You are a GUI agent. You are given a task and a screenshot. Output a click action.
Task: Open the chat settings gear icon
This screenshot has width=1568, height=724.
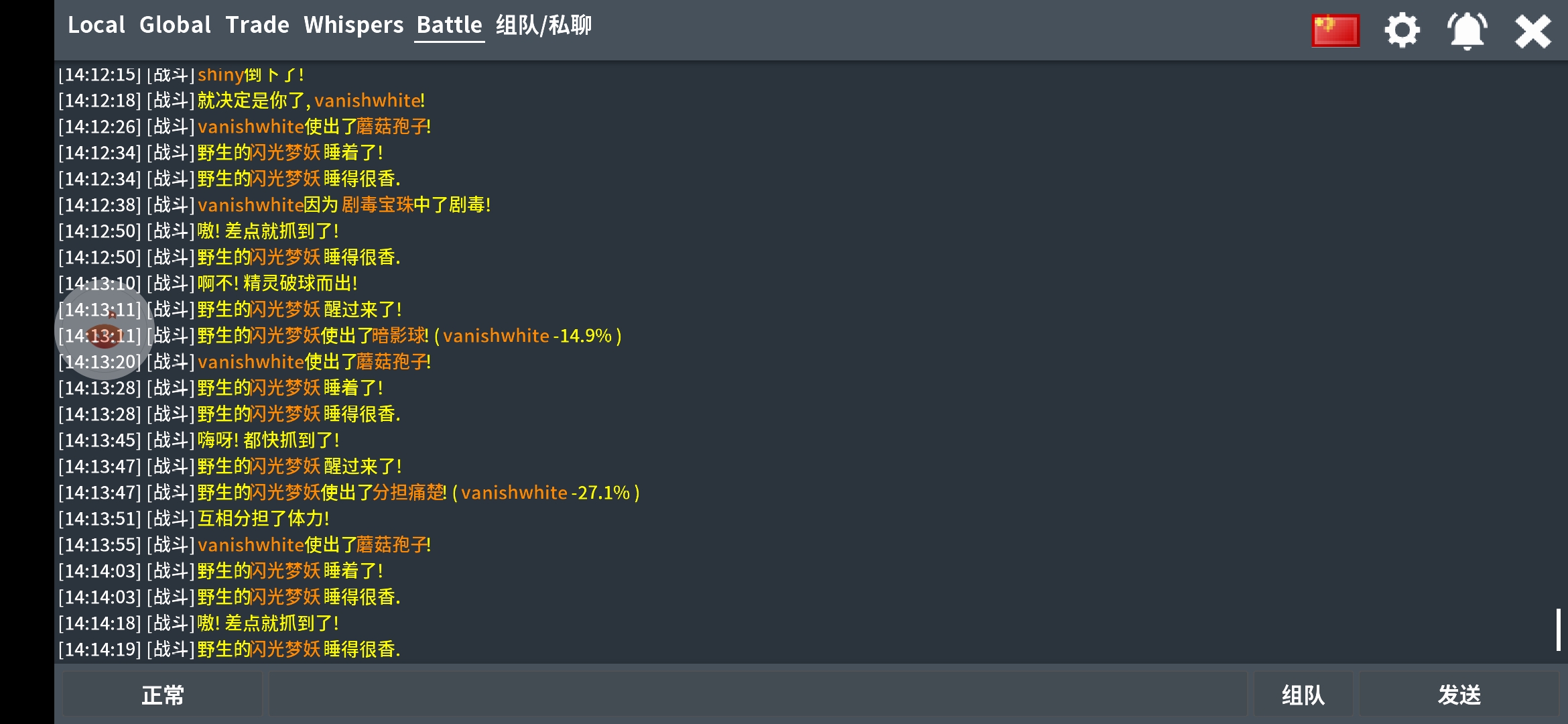coord(1402,30)
